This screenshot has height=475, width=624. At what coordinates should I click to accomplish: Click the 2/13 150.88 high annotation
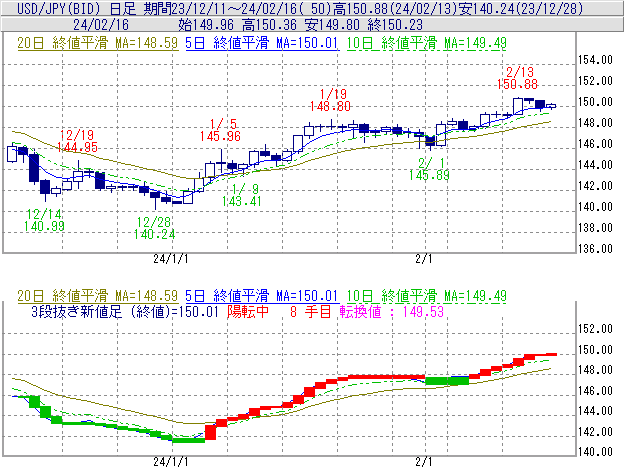[x=518, y=78]
